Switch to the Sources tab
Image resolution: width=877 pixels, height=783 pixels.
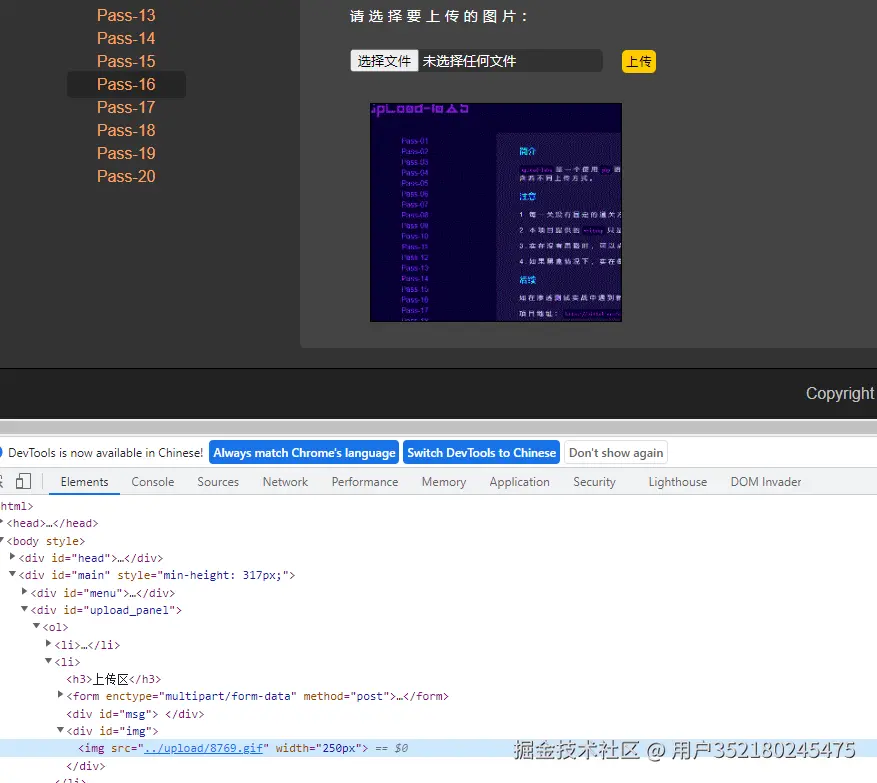pos(218,482)
